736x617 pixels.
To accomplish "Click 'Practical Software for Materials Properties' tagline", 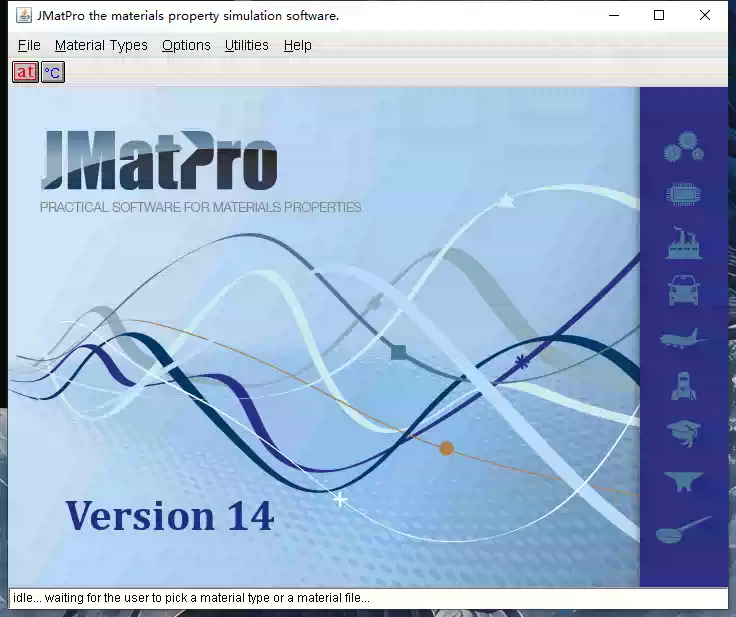I will (200, 207).
